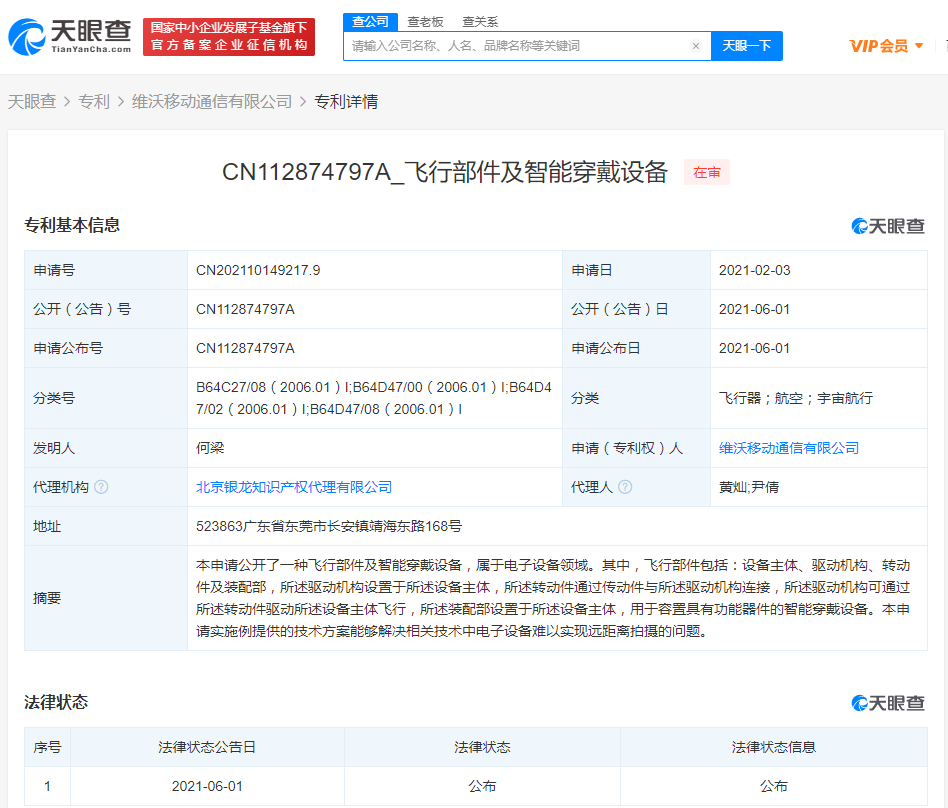Click the 天眼一下 search button
The height and width of the screenshot is (808, 948).
[x=747, y=46]
